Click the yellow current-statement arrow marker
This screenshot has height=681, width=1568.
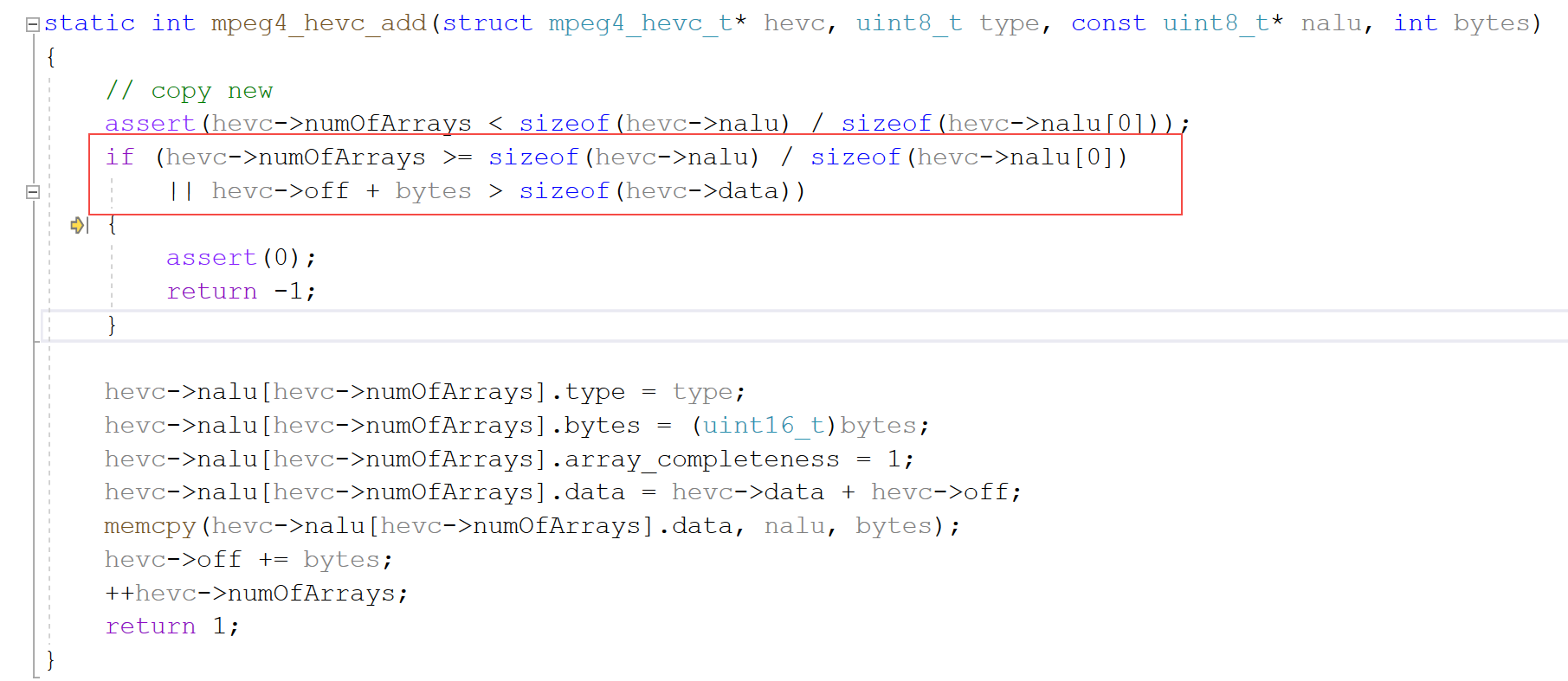point(77,226)
